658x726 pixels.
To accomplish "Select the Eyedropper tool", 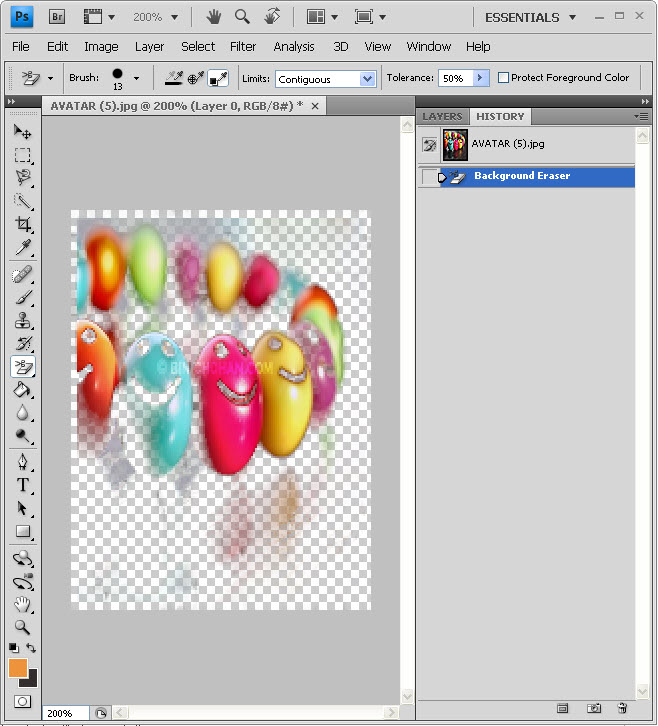I will pyautogui.click(x=22, y=248).
